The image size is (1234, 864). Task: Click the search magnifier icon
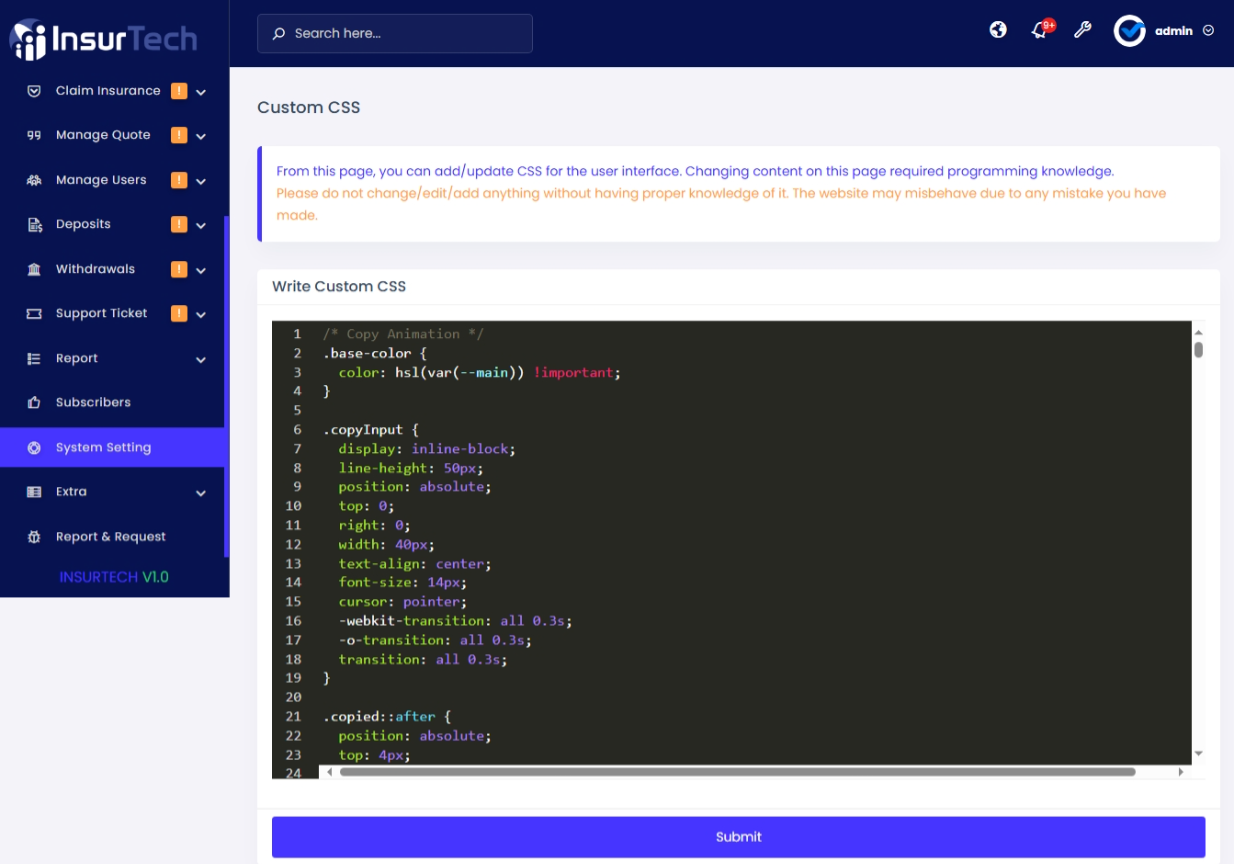[279, 33]
